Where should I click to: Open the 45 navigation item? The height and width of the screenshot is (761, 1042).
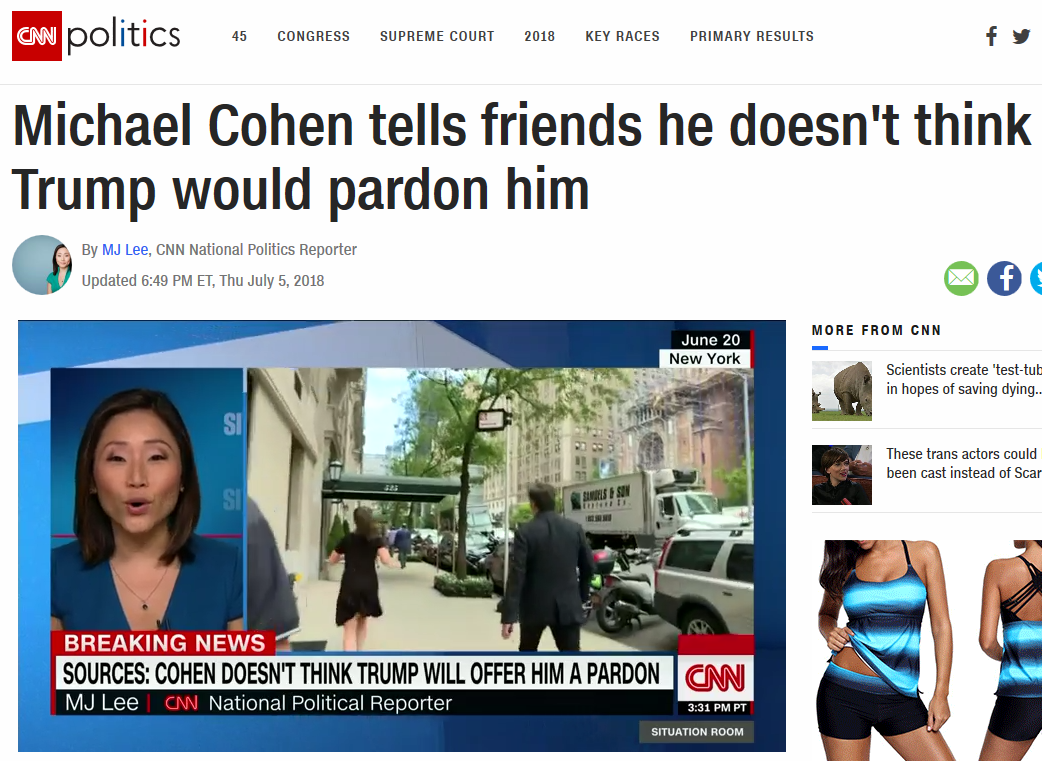[x=239, y=36]
